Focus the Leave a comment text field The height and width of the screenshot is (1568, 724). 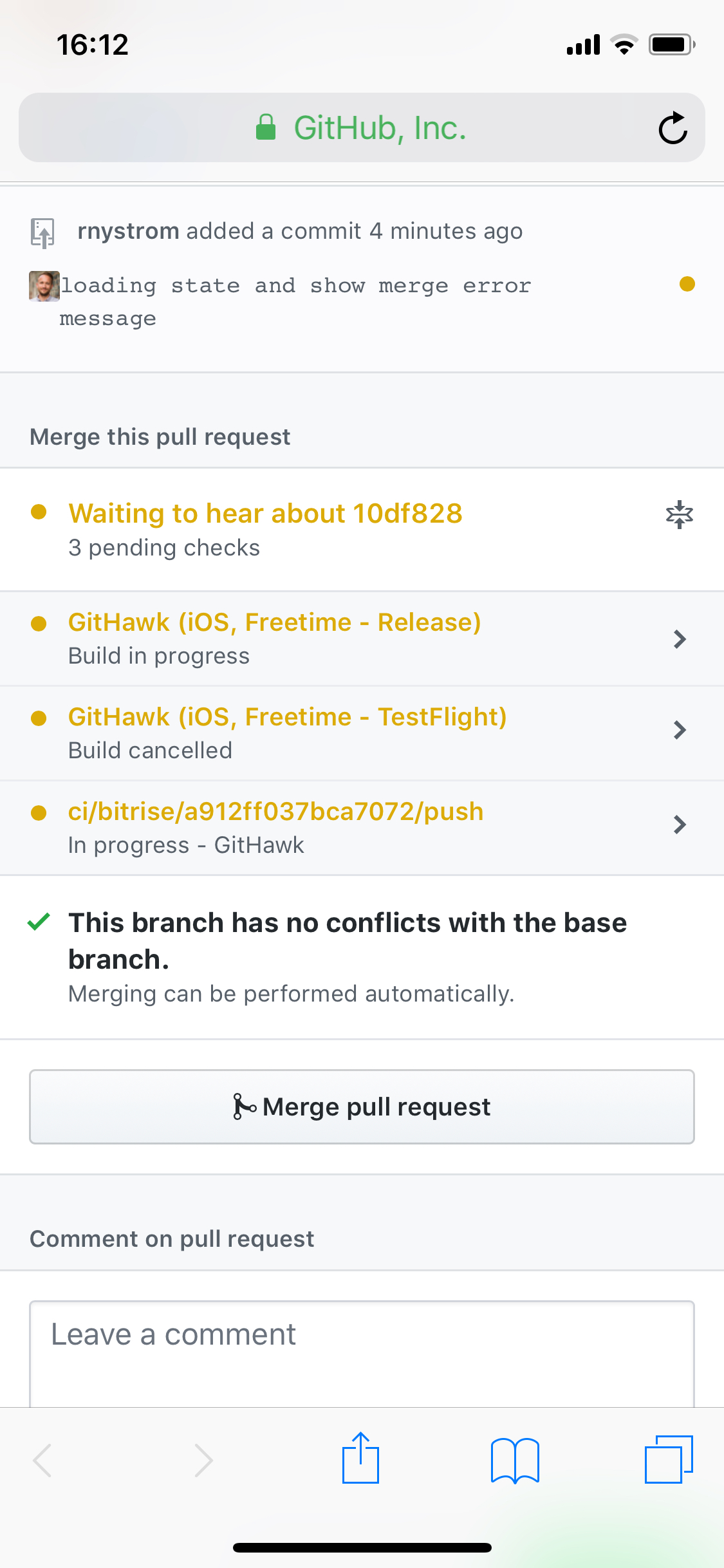pos(362,1352)
